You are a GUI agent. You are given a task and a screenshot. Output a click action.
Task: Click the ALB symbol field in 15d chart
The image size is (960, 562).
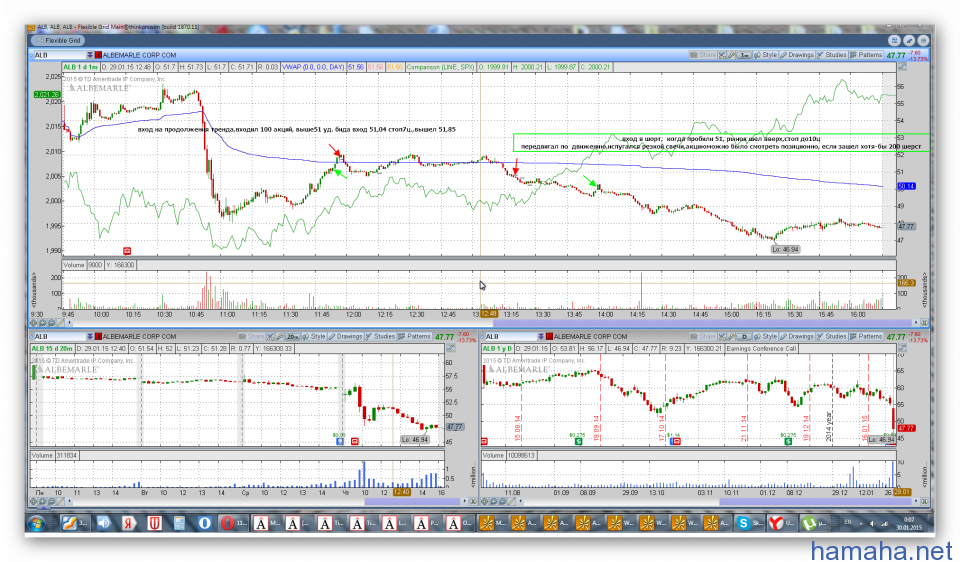(58, 337)
